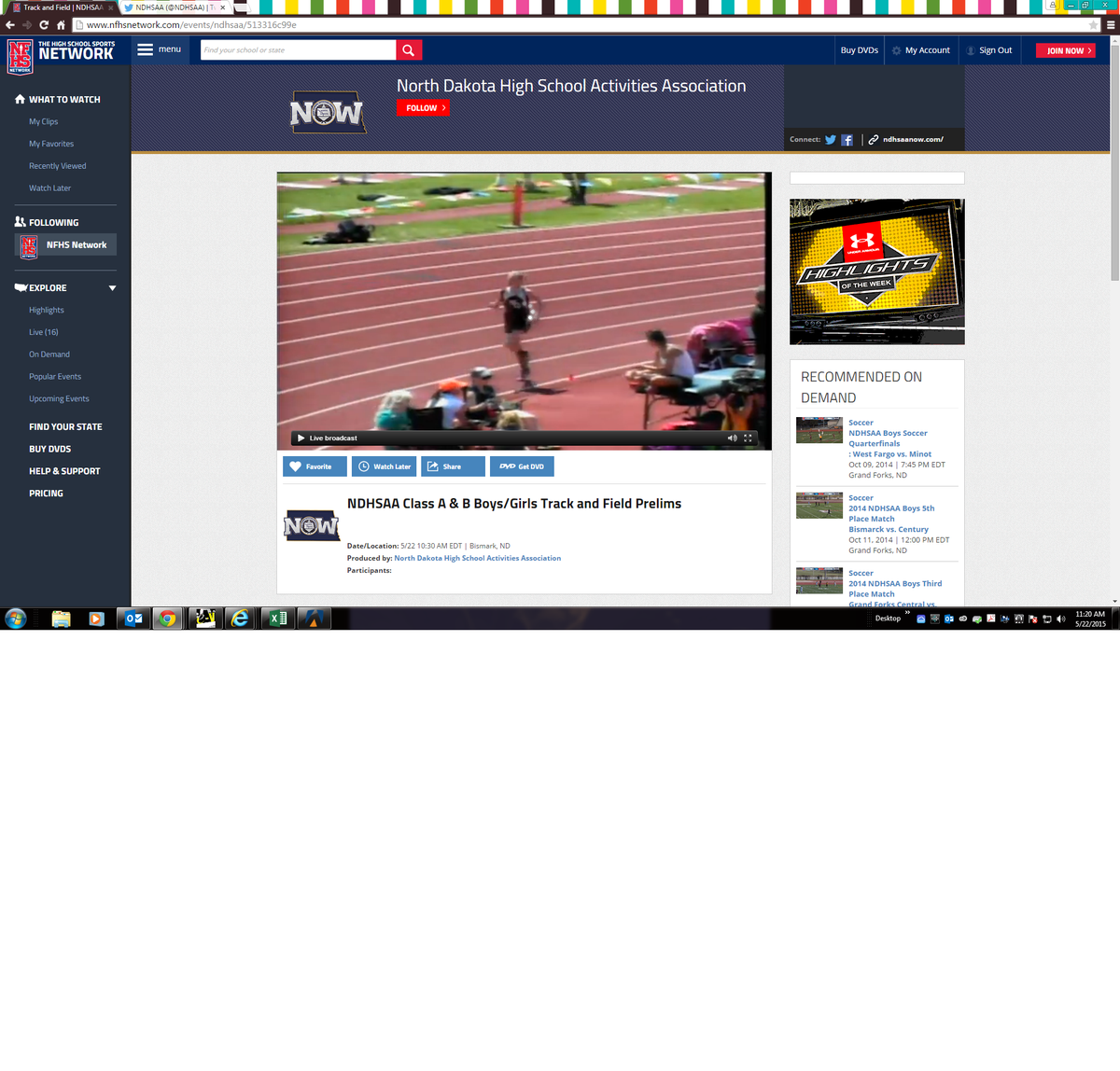
Task: Open Windows Media Player in taskbar
Action: click(96, 619)
